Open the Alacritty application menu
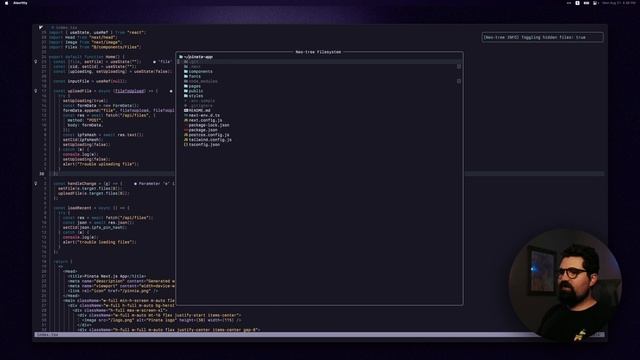This screenshot has width=640, height=360. point(20,3)
